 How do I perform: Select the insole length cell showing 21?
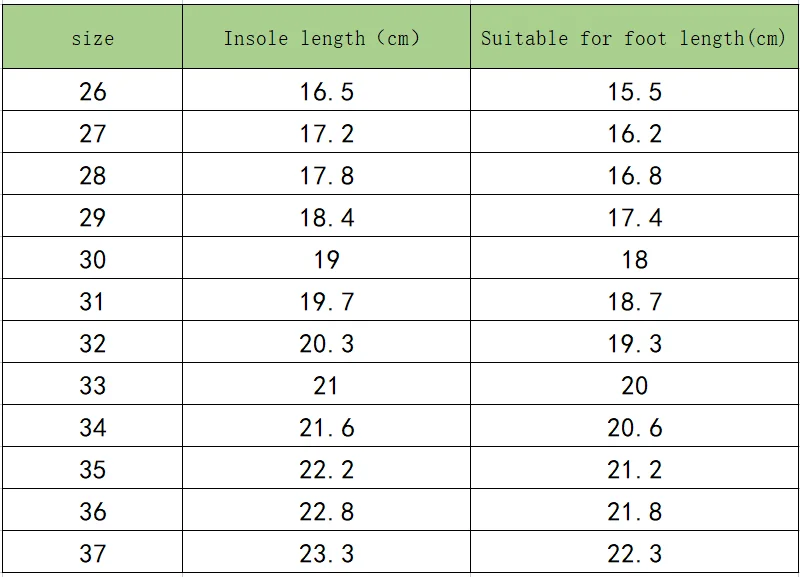[326, 386]
